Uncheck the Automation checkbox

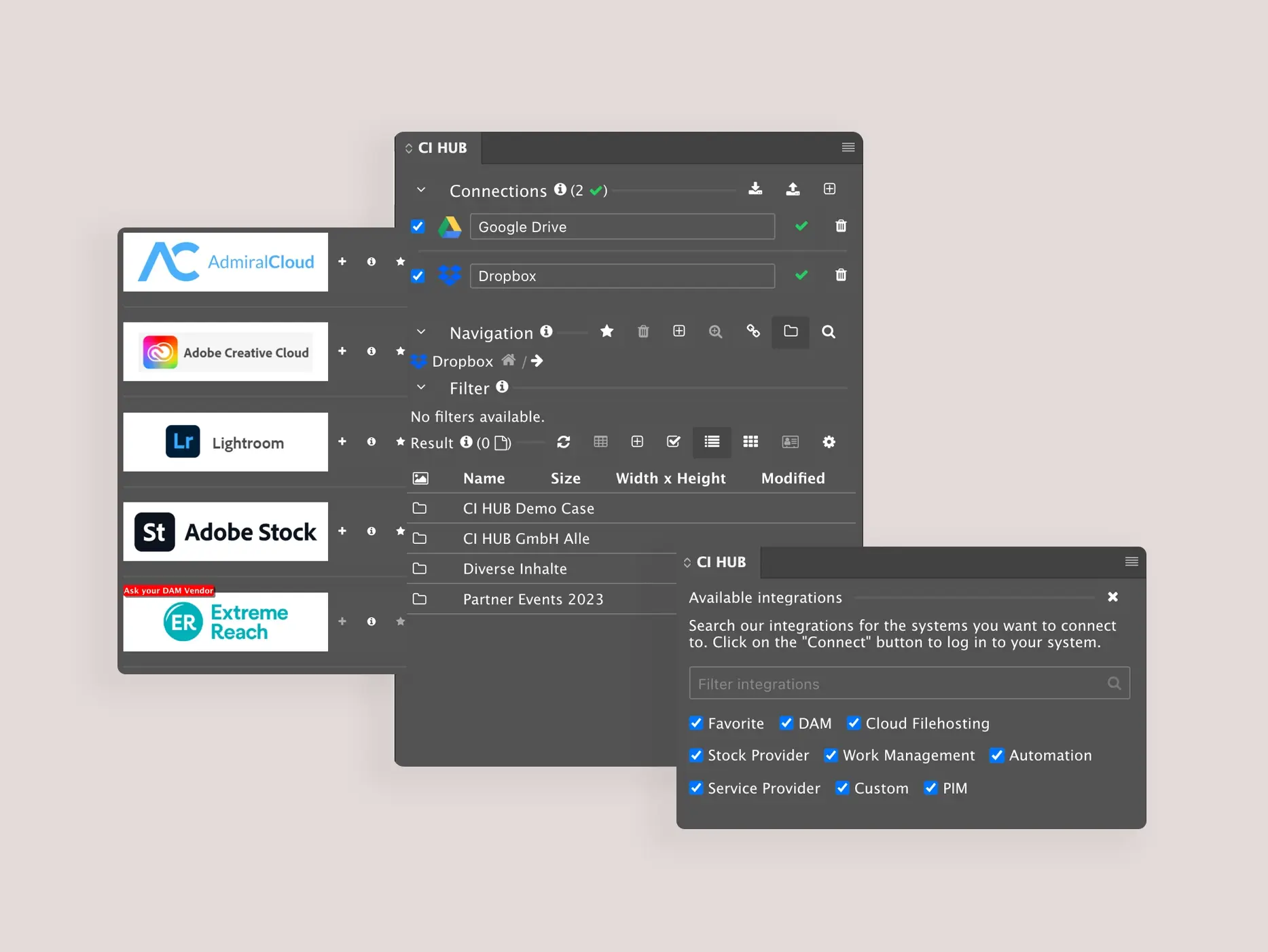coord(997,755)
